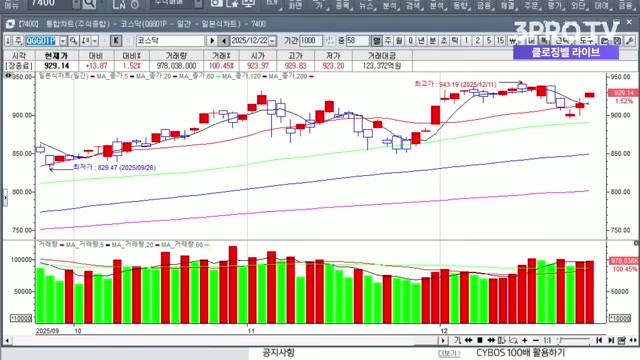Click the ₩ currency dropdown button
The height and width of the screenshot is (360, 640).
click(x=513, y=41)
